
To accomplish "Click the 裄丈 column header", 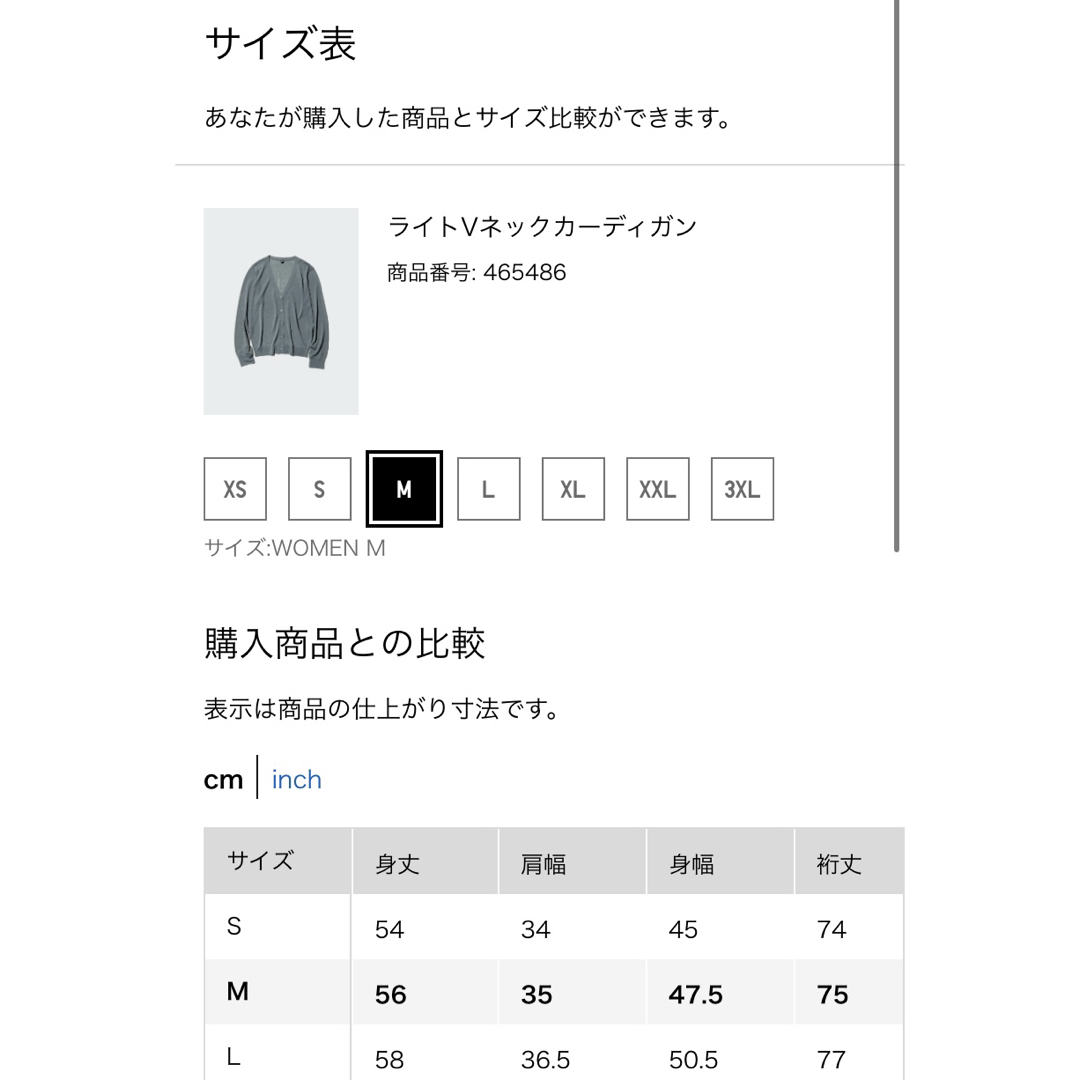I will 850,862.
